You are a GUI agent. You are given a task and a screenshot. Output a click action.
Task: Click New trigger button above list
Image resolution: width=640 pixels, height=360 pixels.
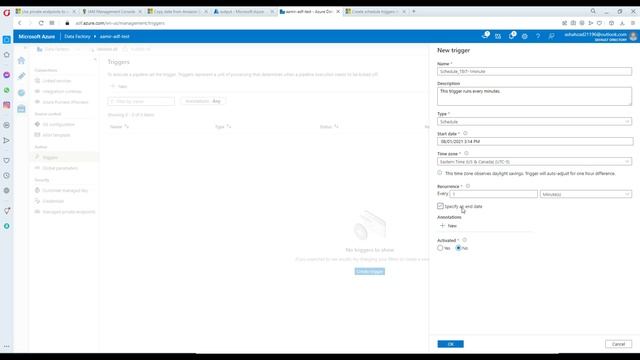[119, 87]
